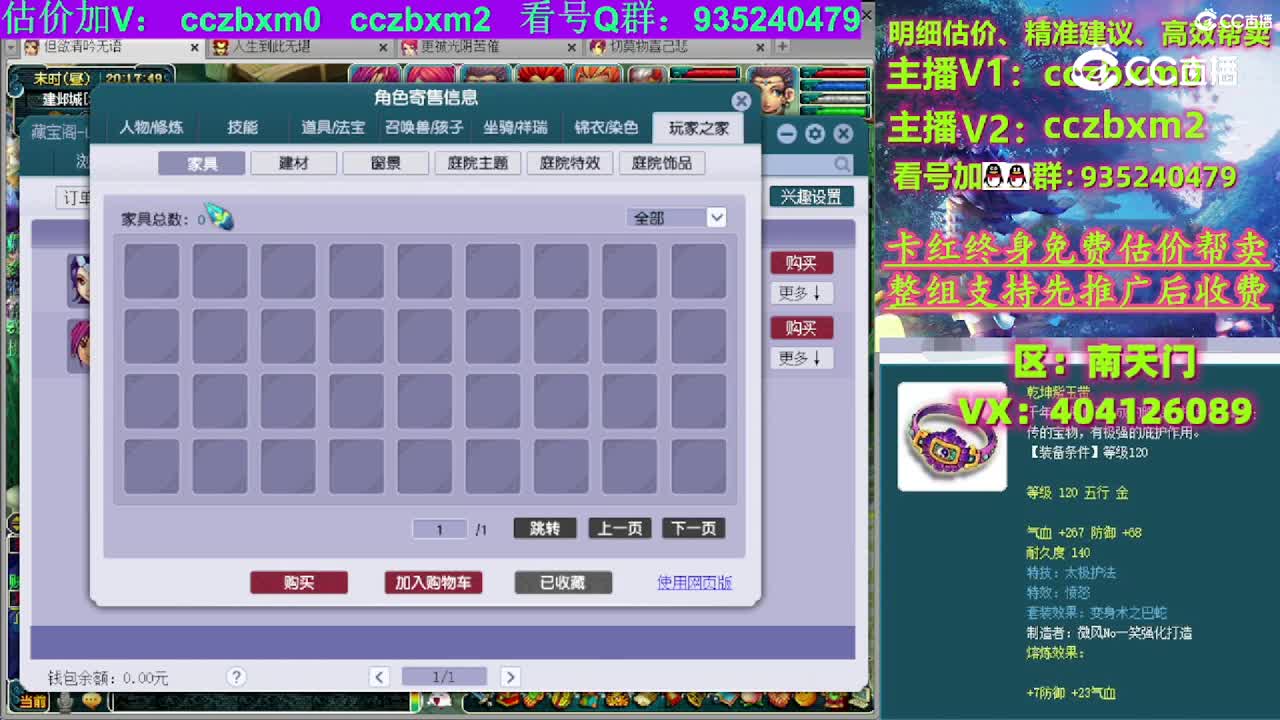
Task: Open the 使用网页版 link
Action: tap(694, 583)
